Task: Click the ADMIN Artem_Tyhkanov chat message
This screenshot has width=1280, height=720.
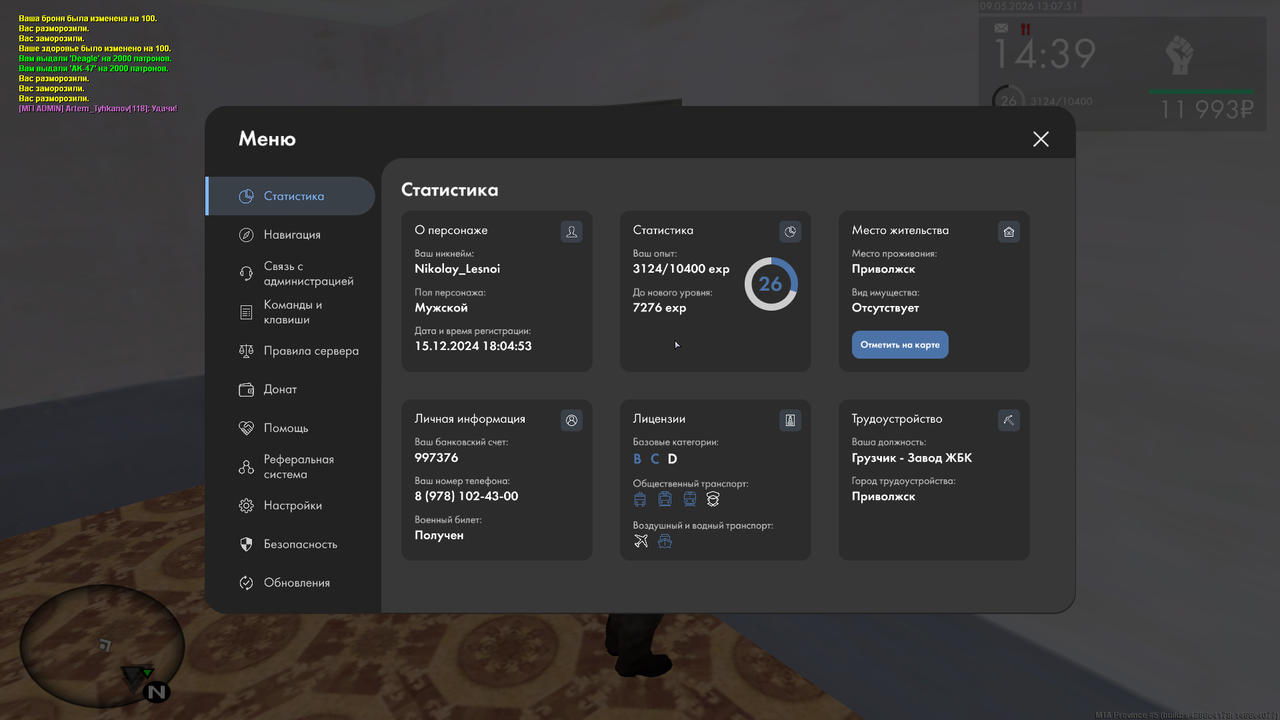Action: 98,108
